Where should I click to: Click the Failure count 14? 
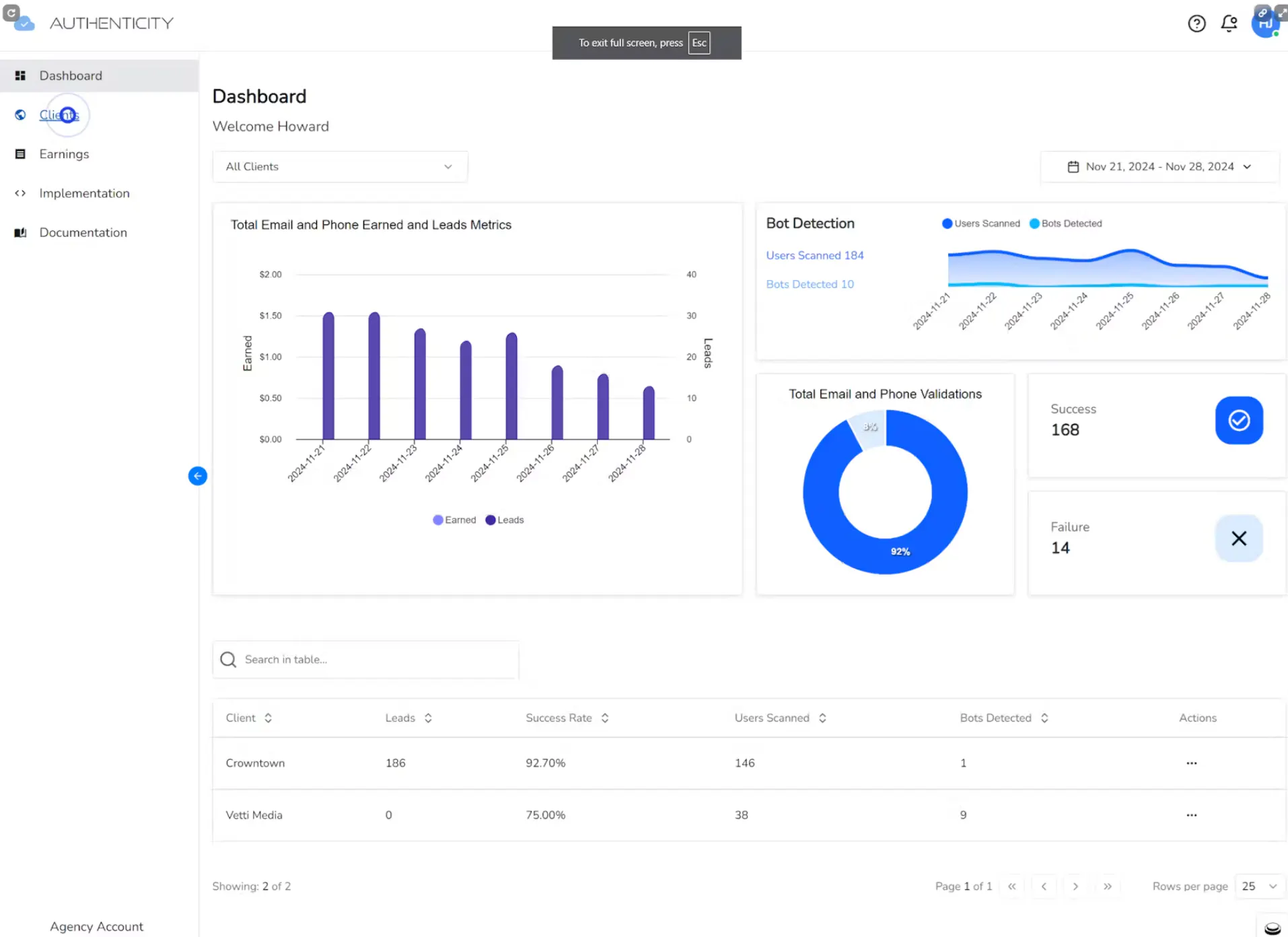tap(1060, 548)
